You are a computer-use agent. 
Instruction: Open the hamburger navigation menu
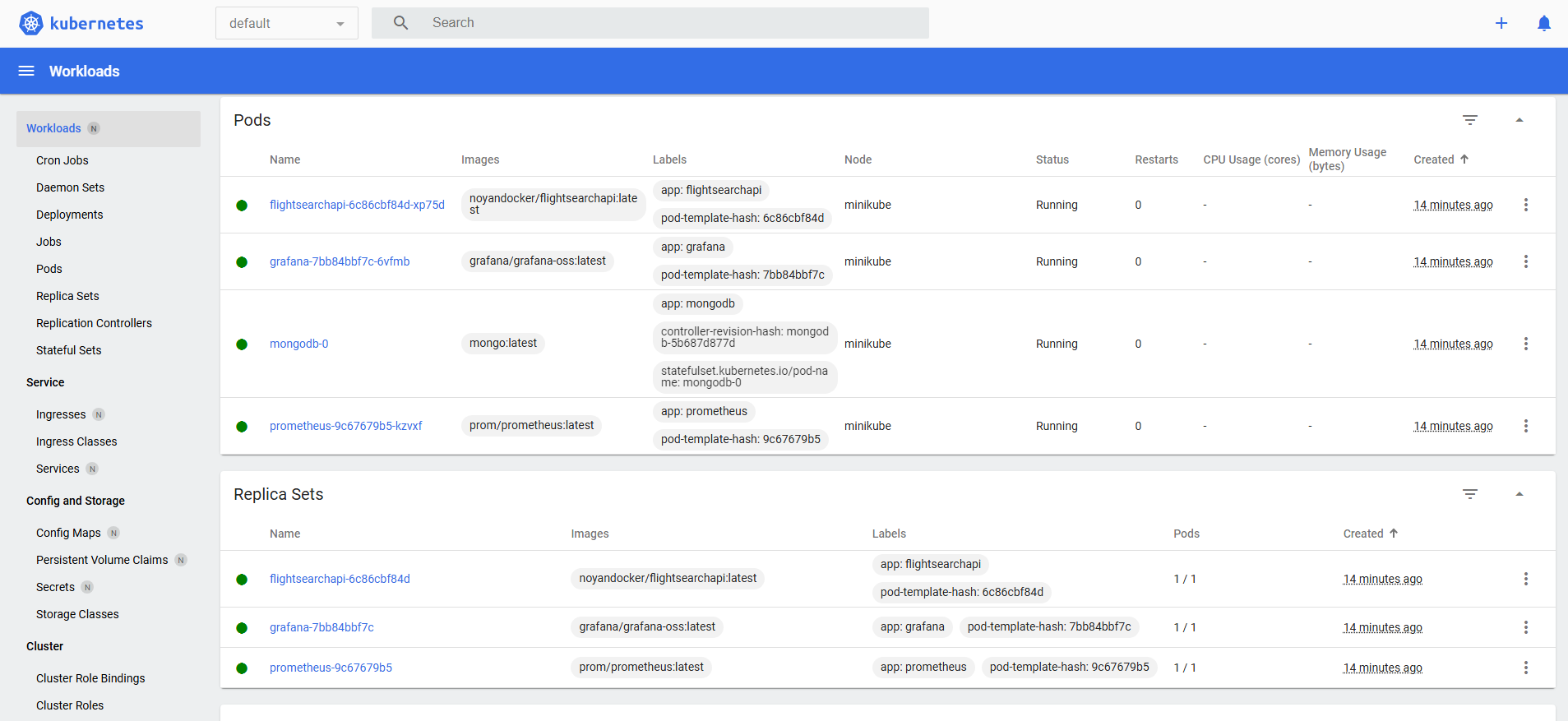click(x=26, y=71)
